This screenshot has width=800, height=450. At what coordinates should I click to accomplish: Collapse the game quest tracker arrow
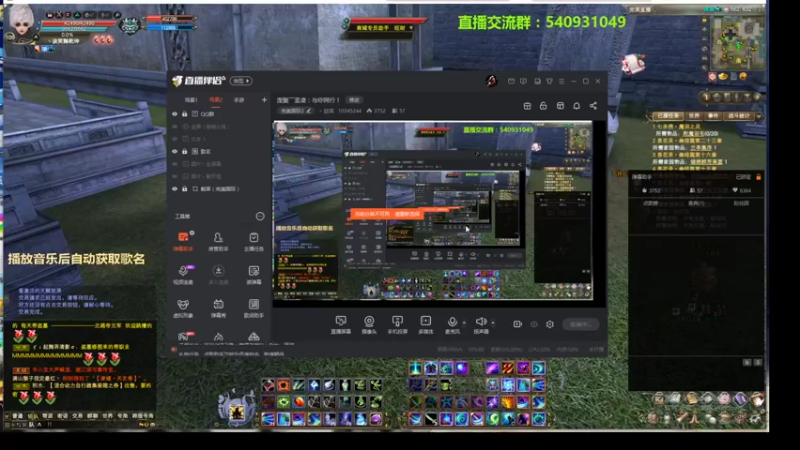[x=759, y=116]
